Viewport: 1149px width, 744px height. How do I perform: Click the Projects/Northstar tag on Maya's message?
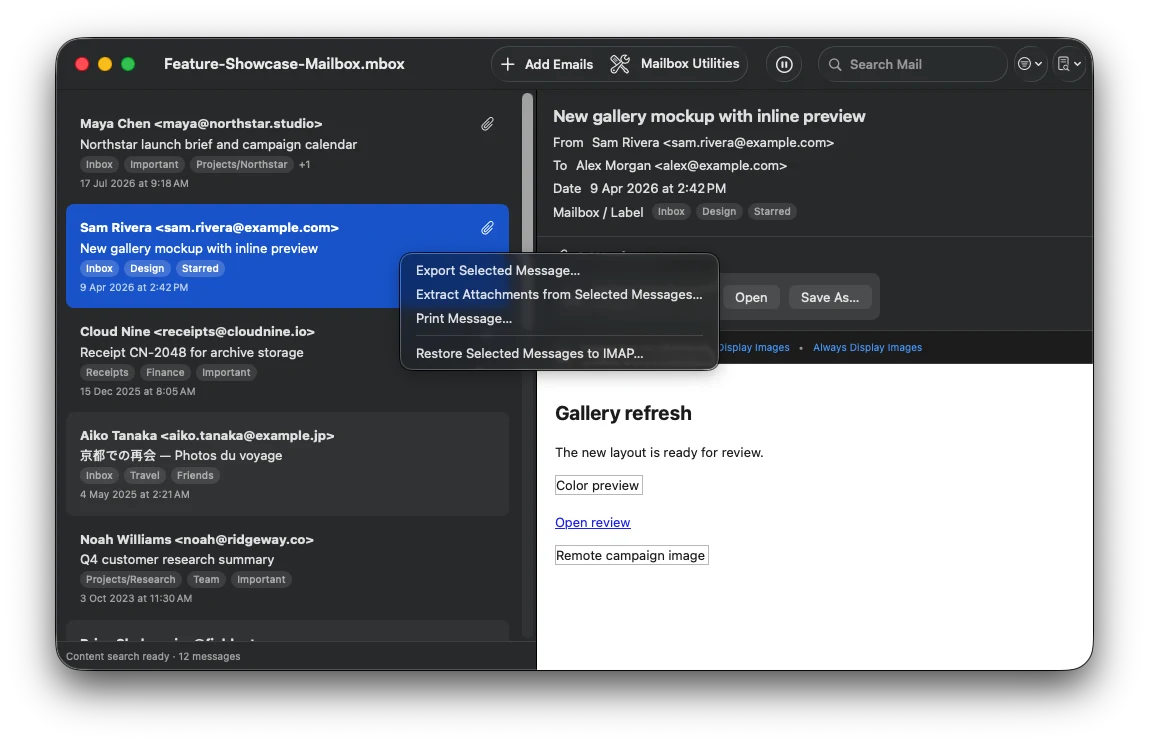[241, 164]
